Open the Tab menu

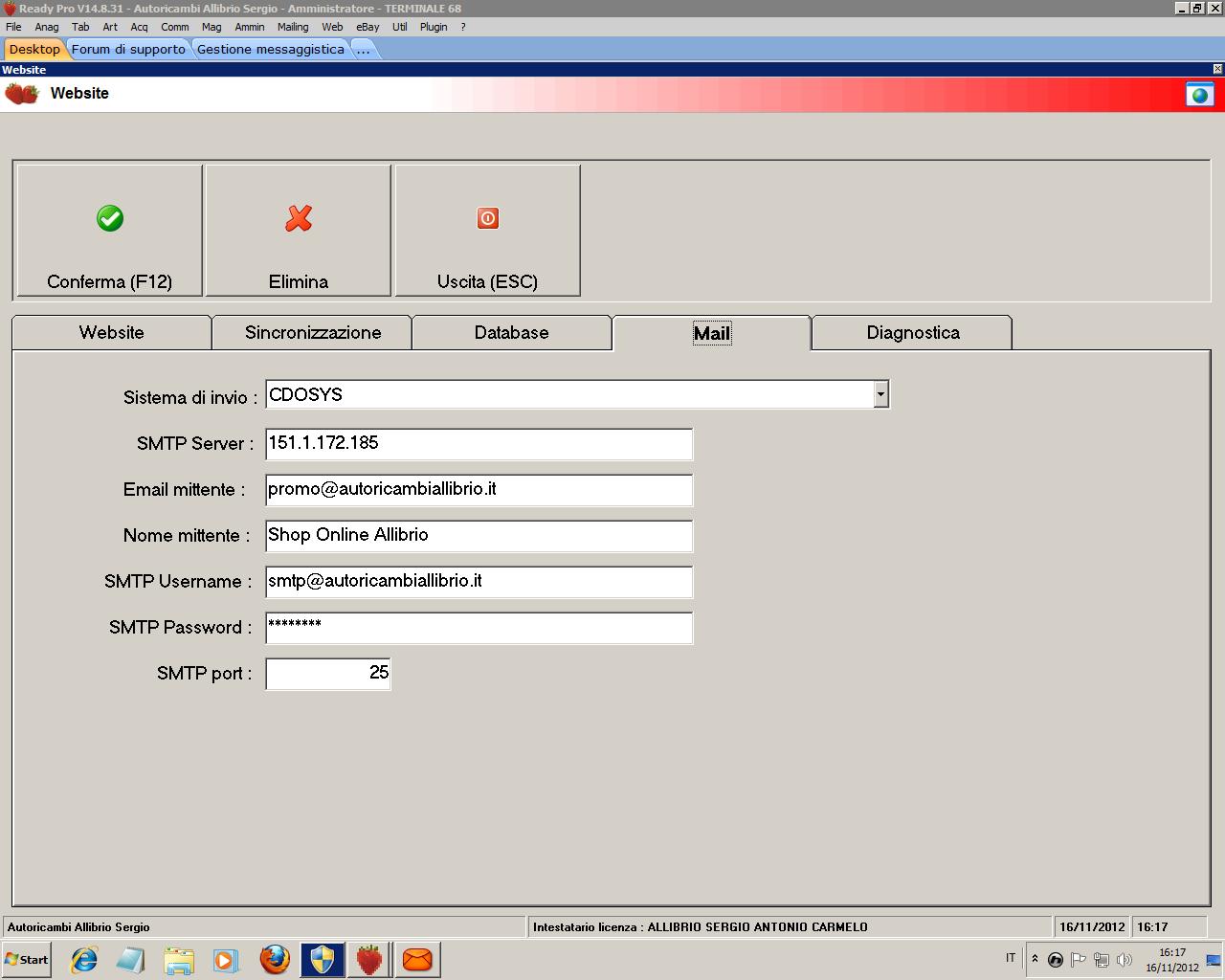[81, 27]
